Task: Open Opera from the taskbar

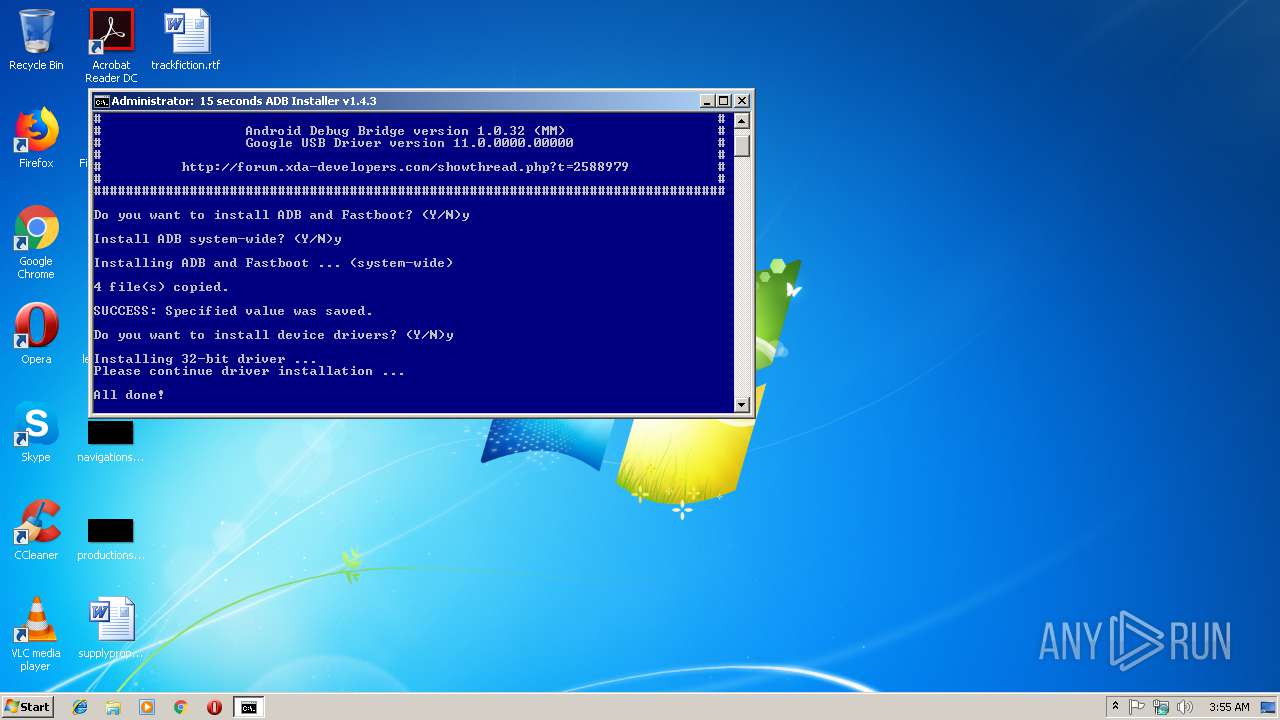Action: pos(214,707)
